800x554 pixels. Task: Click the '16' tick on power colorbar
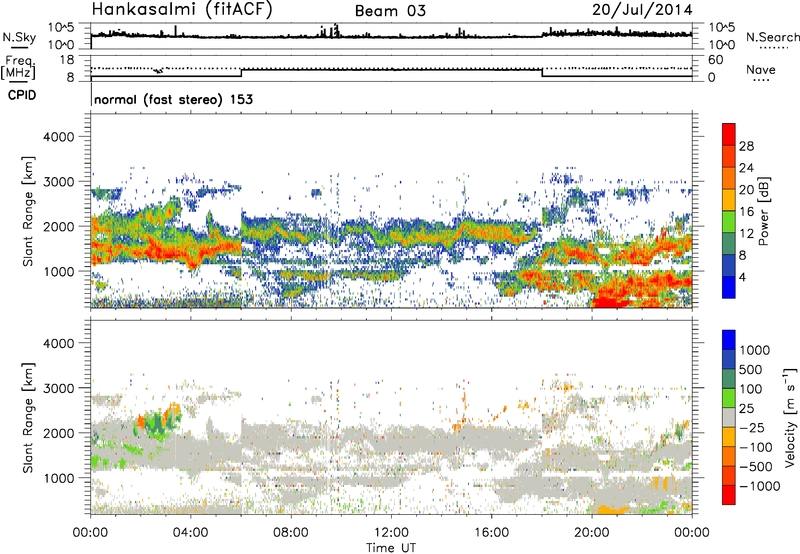tap(746, 212)
